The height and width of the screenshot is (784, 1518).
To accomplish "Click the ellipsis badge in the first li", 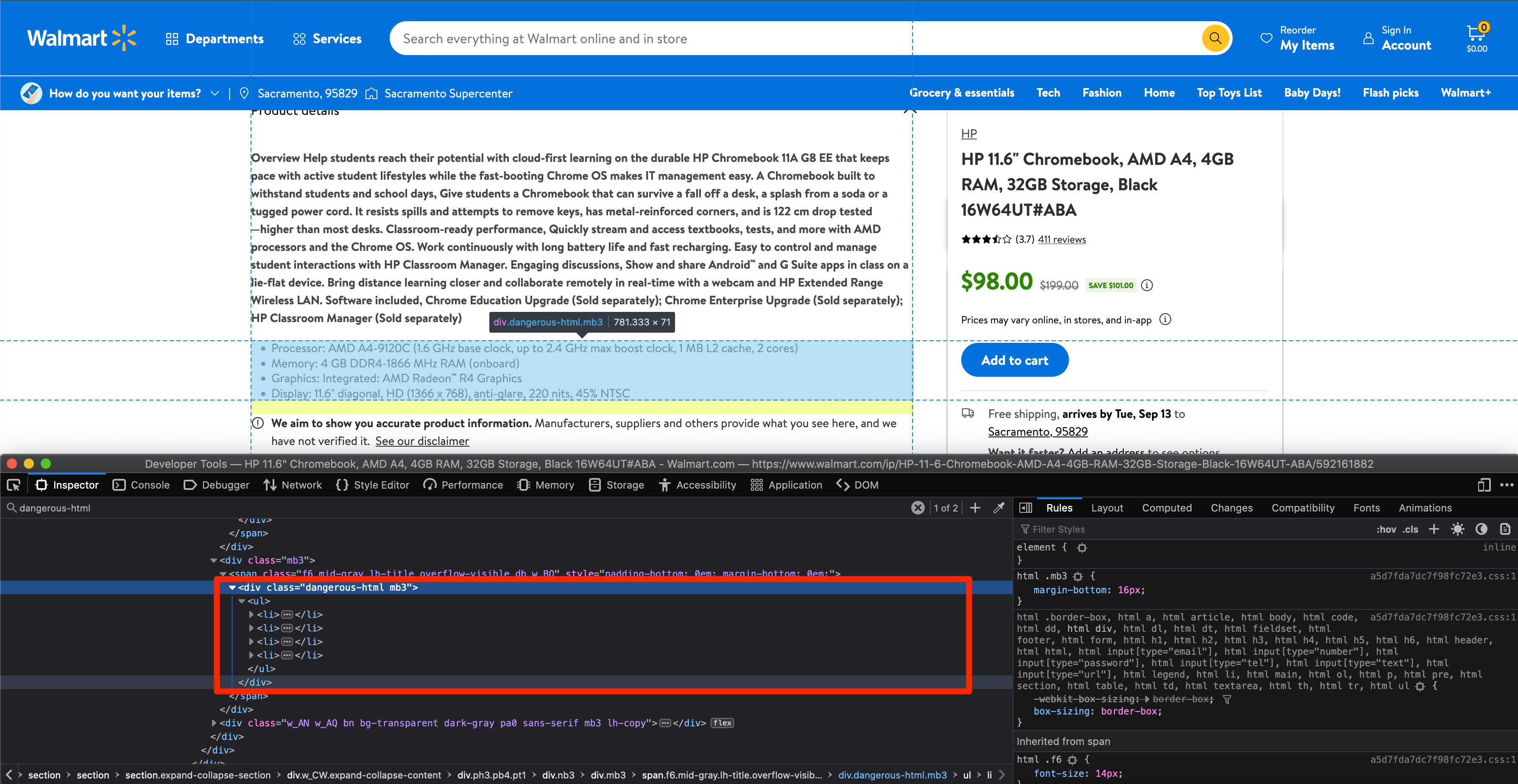I will point(287,614).
